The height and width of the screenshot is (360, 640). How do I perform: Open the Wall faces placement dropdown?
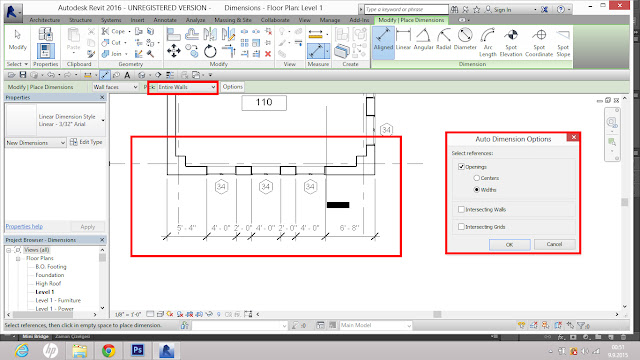(x=116, y=87)
